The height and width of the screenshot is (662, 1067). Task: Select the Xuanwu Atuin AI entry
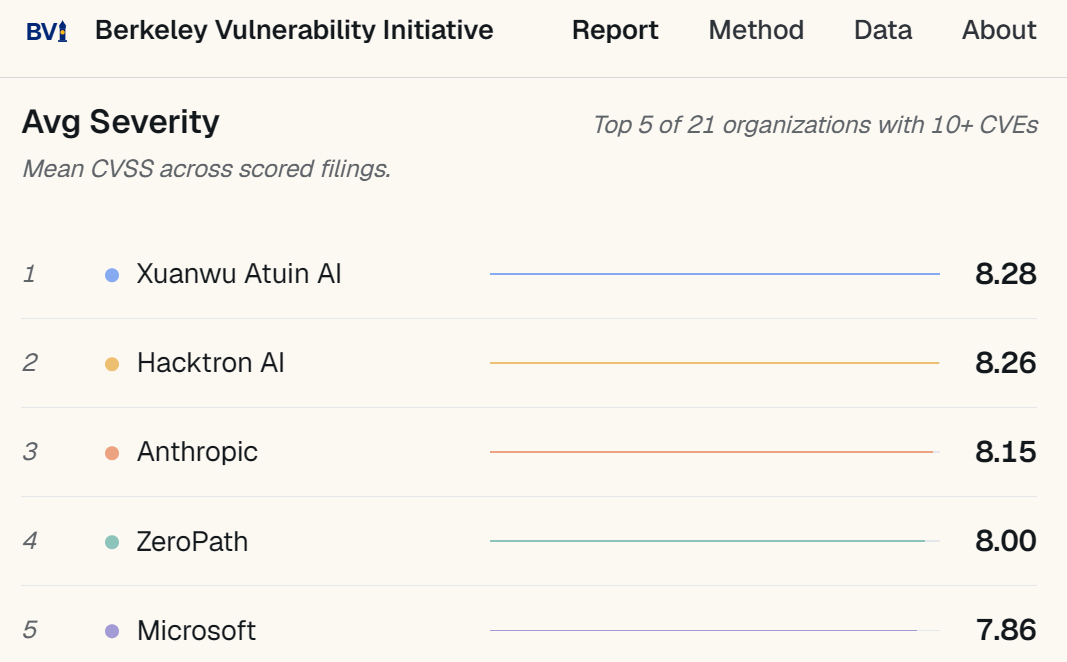(239, 274)
